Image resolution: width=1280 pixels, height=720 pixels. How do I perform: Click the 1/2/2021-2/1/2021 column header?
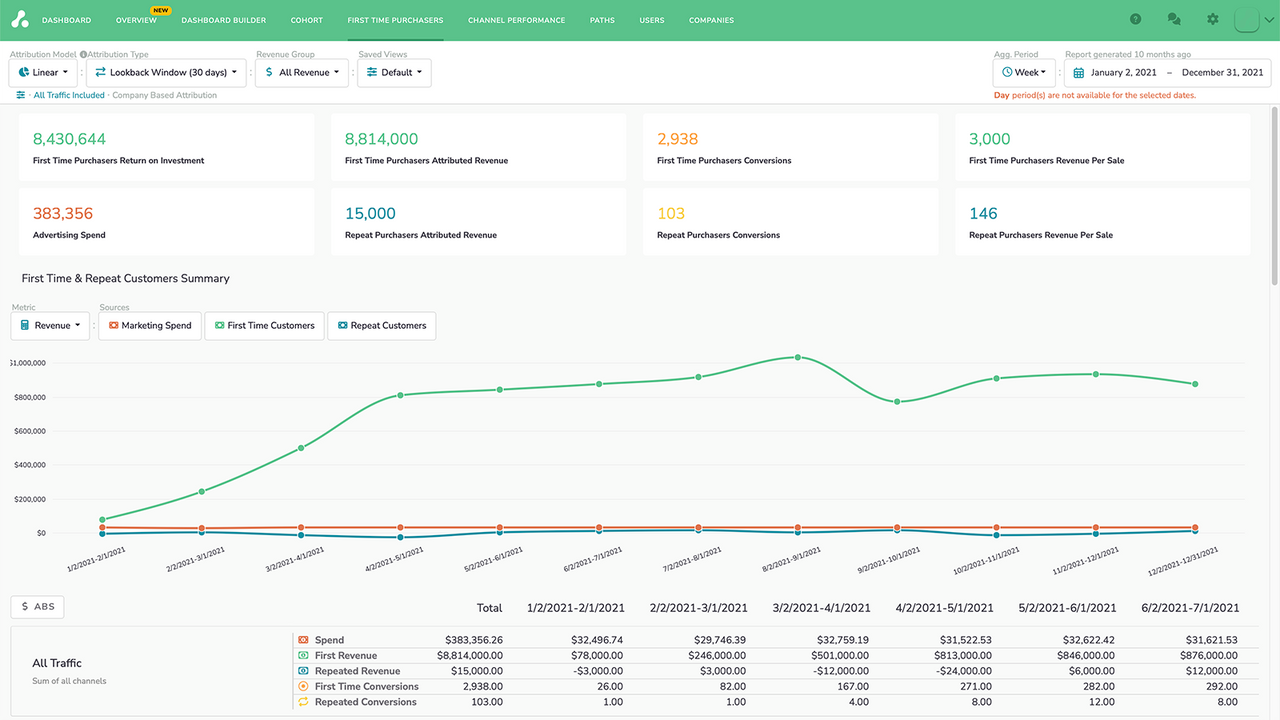[576, 608]
